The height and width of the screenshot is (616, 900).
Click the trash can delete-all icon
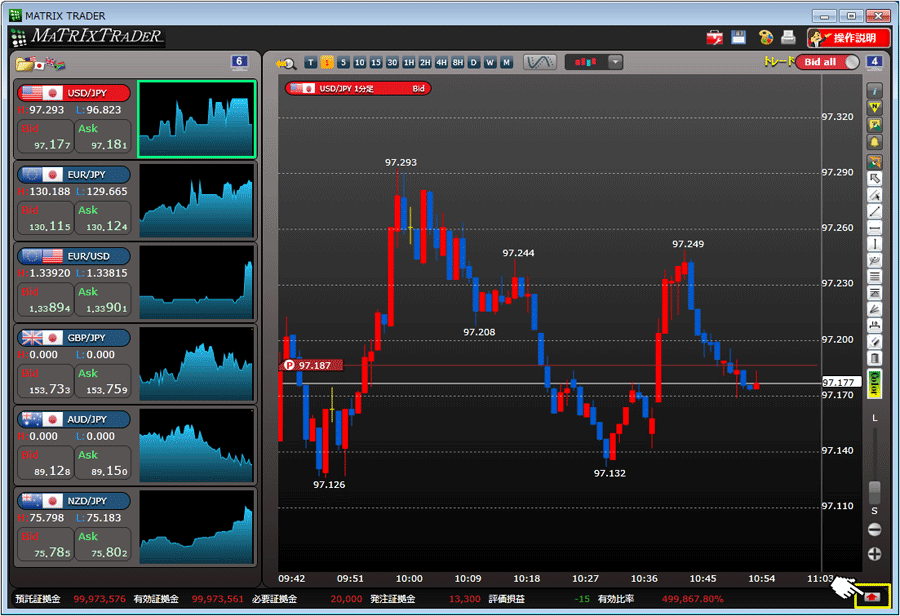tap(874, 359)
